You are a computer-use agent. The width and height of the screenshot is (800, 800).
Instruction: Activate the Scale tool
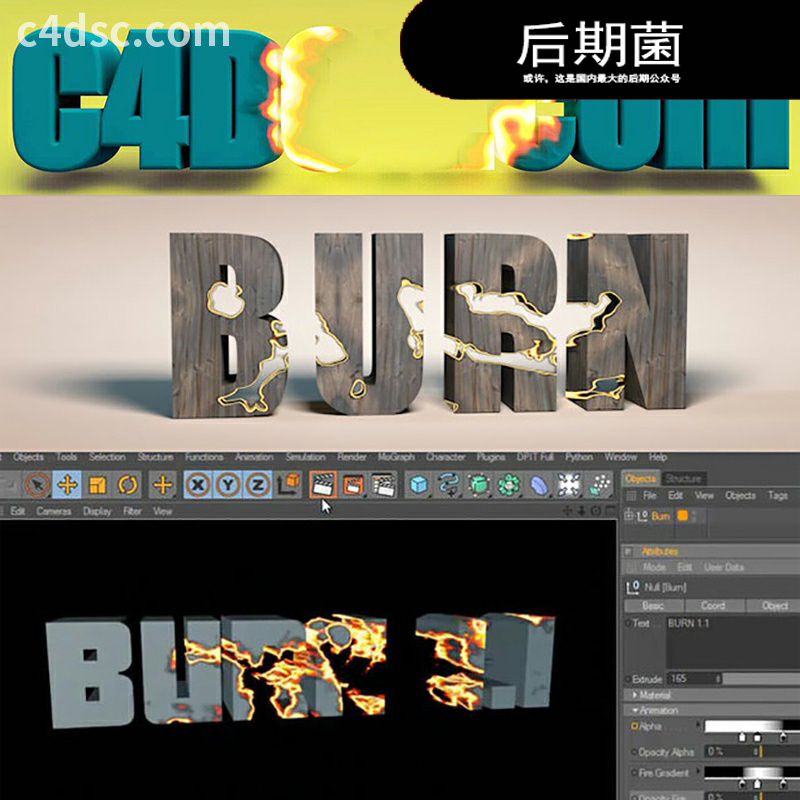[97, 484]
